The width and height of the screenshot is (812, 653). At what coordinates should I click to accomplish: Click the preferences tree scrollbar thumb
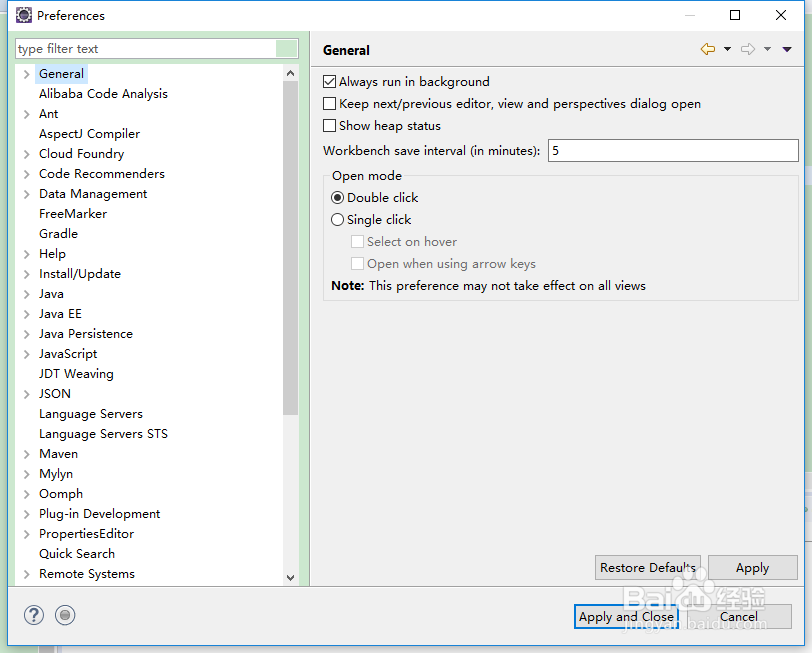point(291,248)
